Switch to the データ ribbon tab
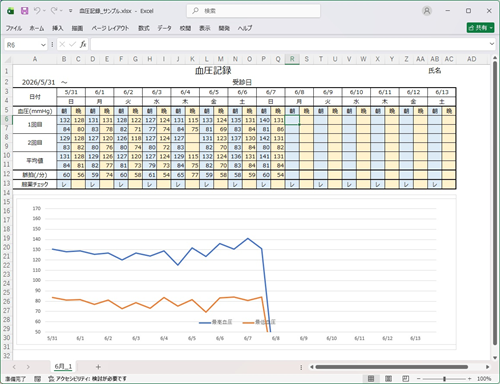The height and width of the screenshot is (384, 500). tap(164, 28)
